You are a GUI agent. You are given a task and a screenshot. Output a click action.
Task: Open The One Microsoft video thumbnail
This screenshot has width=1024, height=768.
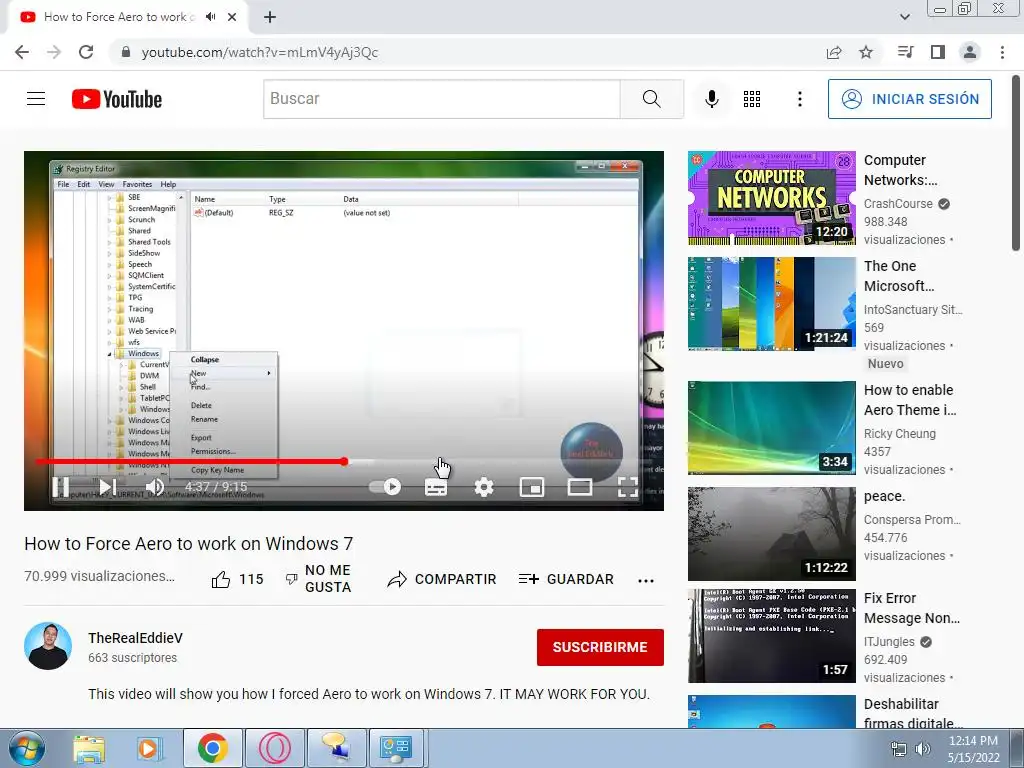coord(771,304)
